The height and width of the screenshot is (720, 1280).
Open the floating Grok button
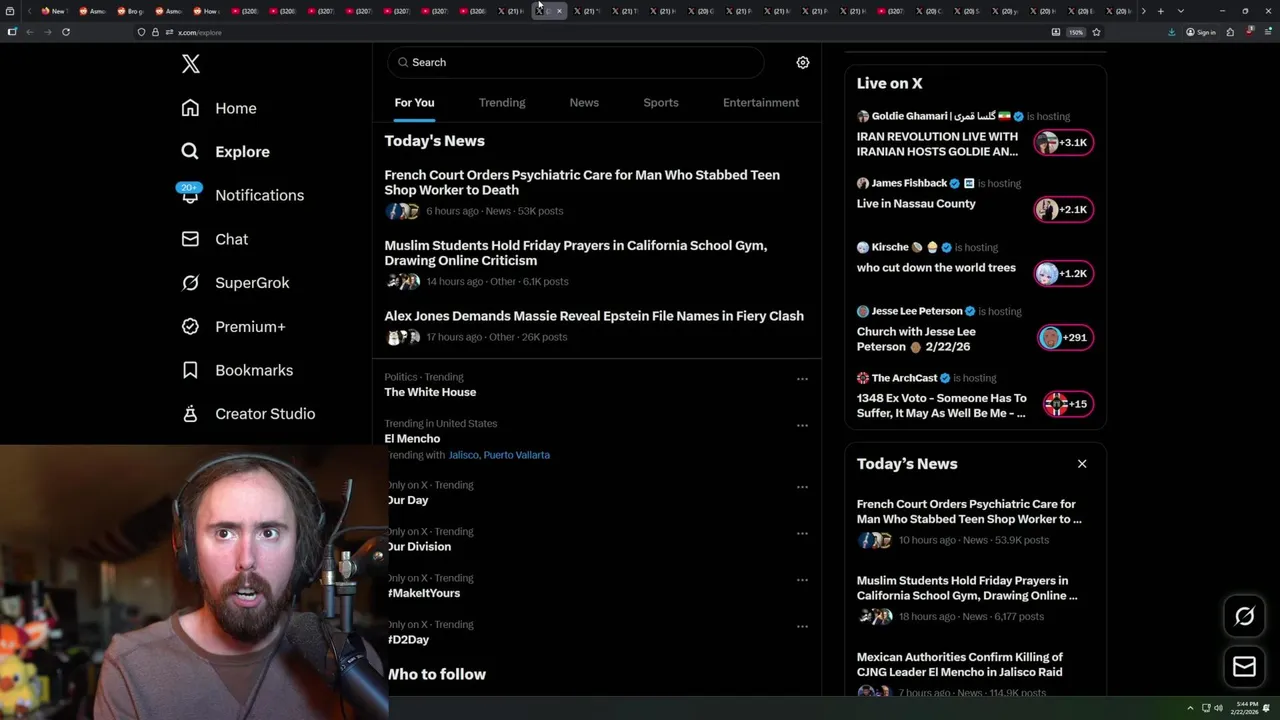pos(1244,616)
